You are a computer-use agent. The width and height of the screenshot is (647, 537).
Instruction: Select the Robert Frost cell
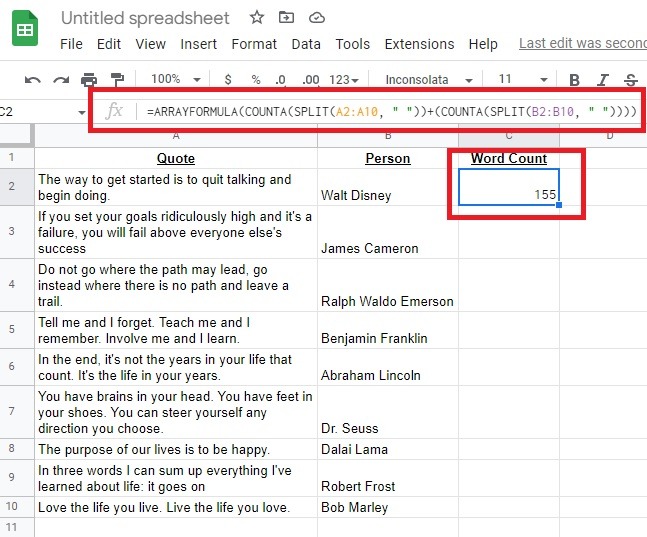point(387,478)
